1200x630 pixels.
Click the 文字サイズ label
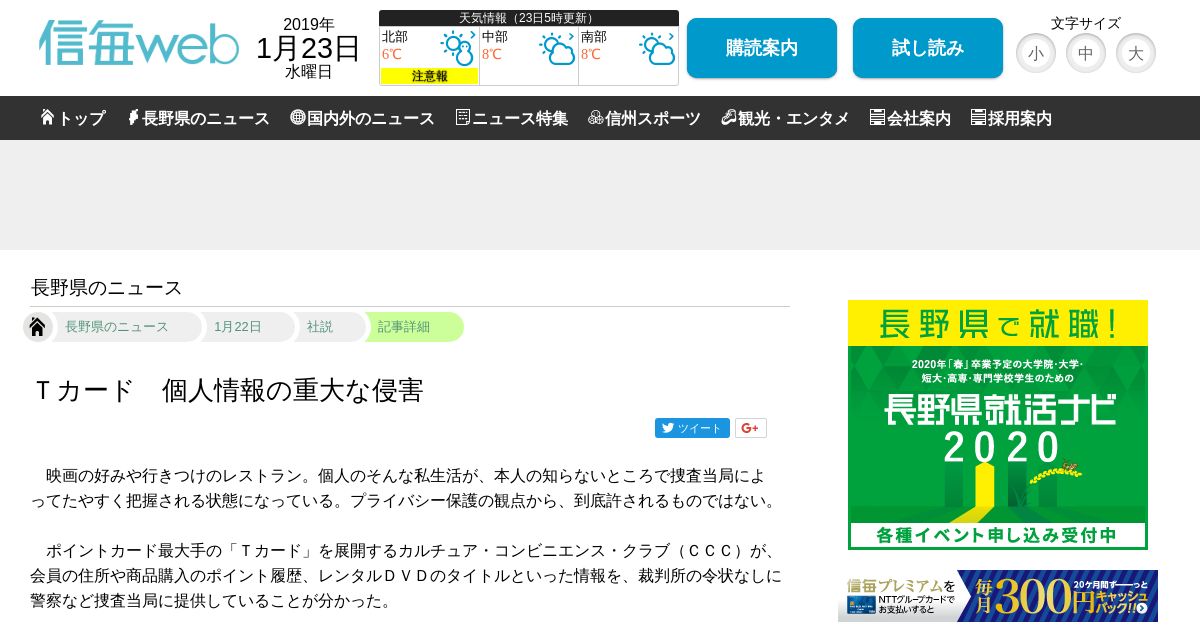click(1086, 23)
